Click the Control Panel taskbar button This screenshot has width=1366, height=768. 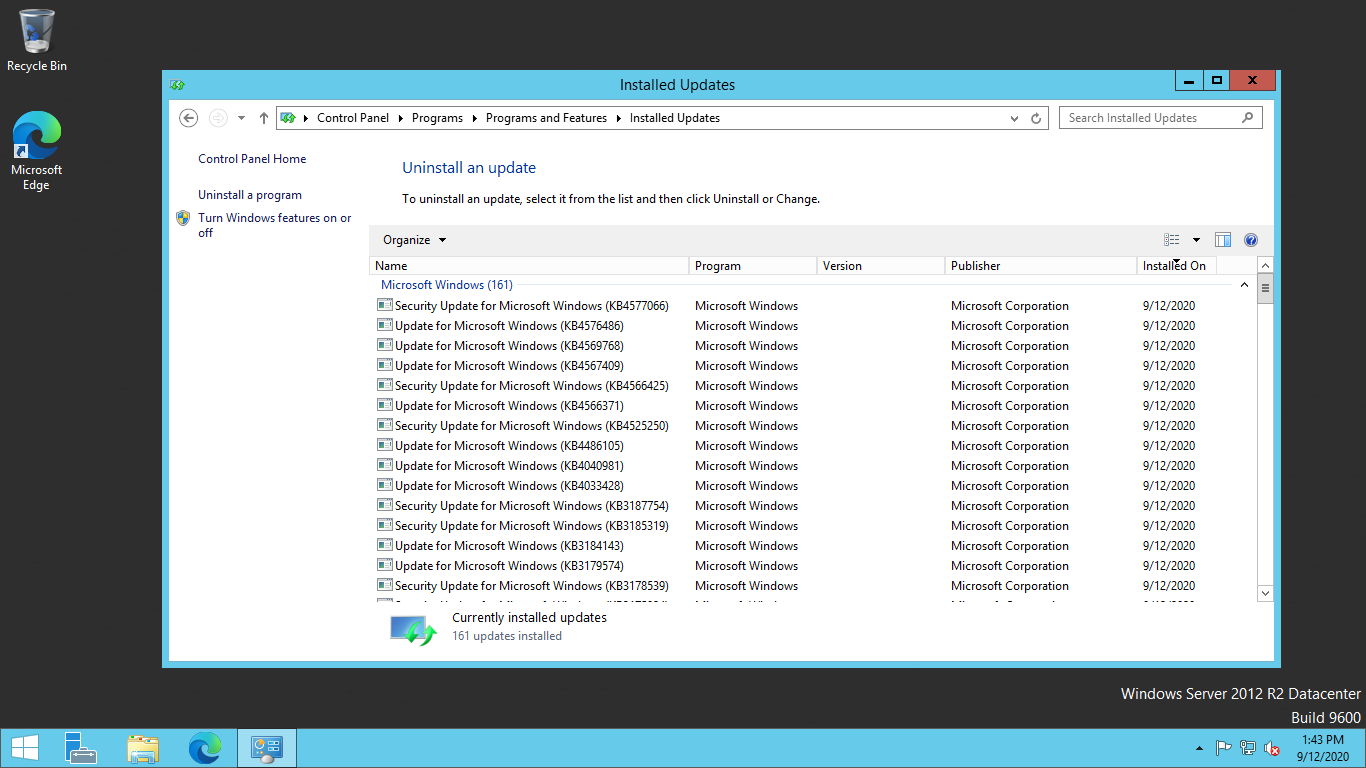tap(267, 748)
